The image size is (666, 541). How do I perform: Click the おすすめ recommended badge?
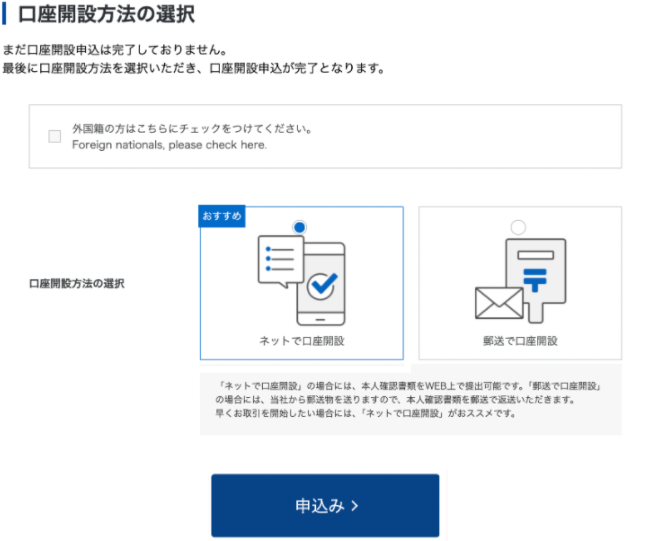(222, 217)
